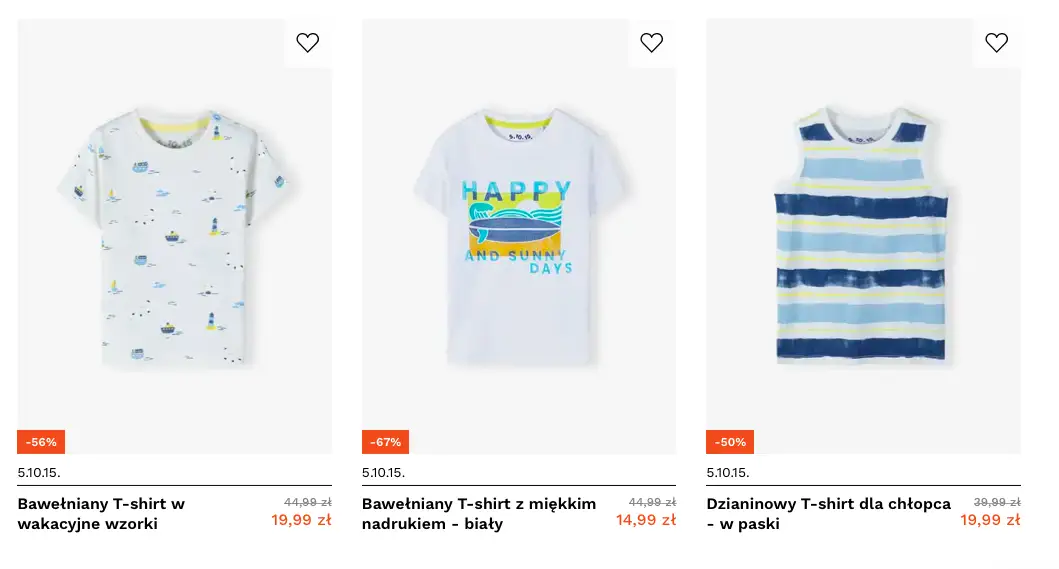Open "Dzianinowy T-shirt dla chłopca - w paski"
The width and height of the screenshot is (1059, 569).
coord(828,513)
